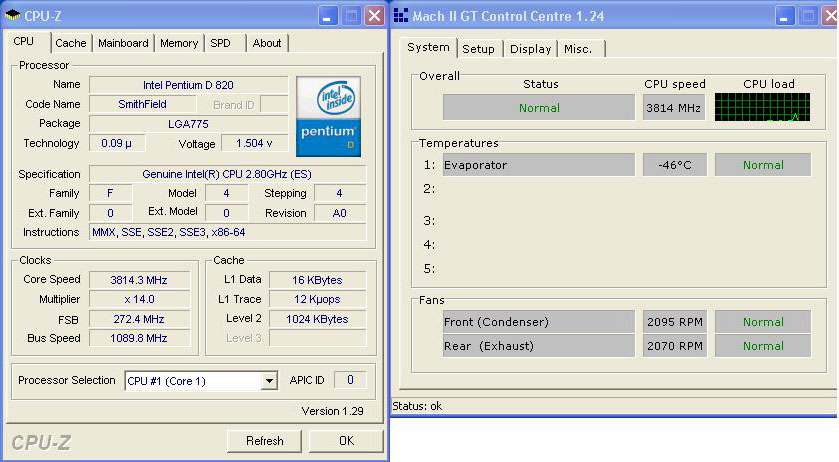Click the Overall Status 'Normal' field
Image resolution: width=839 pixels, height=462 pixels.
pos(539,108)
